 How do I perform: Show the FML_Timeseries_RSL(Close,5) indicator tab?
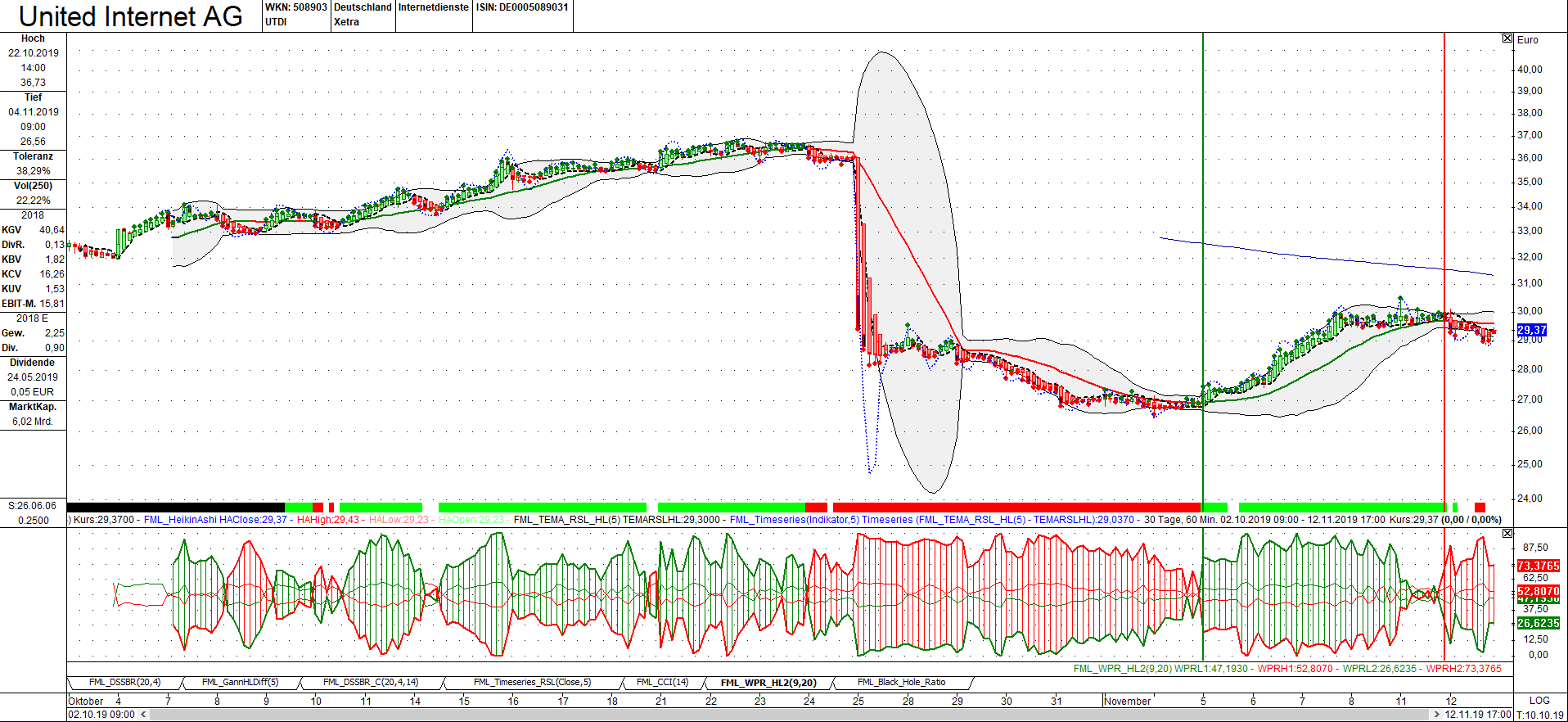pyautogui.click(x=532, y=682)
